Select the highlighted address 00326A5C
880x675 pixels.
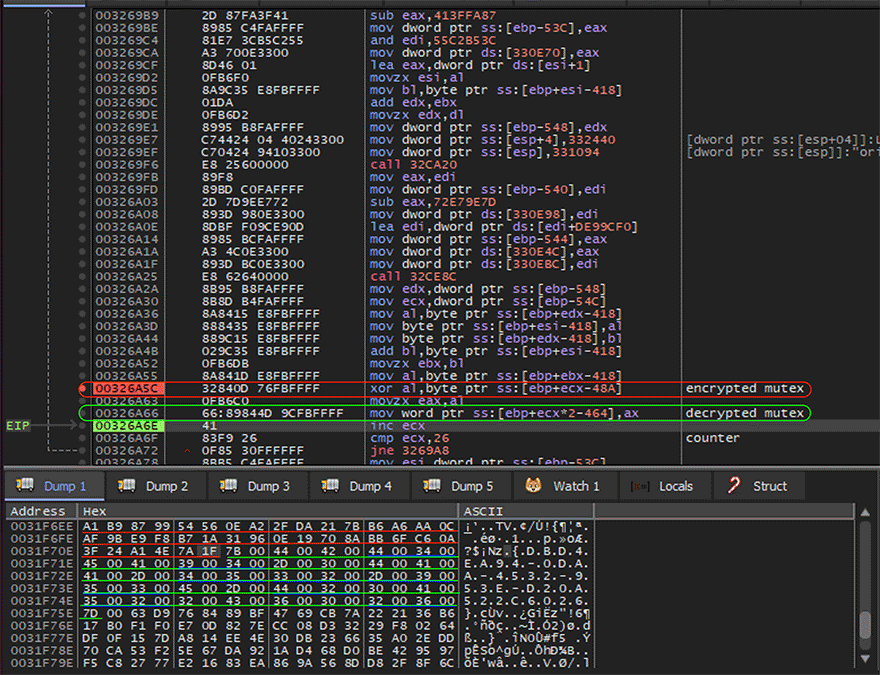coord(127,388)
